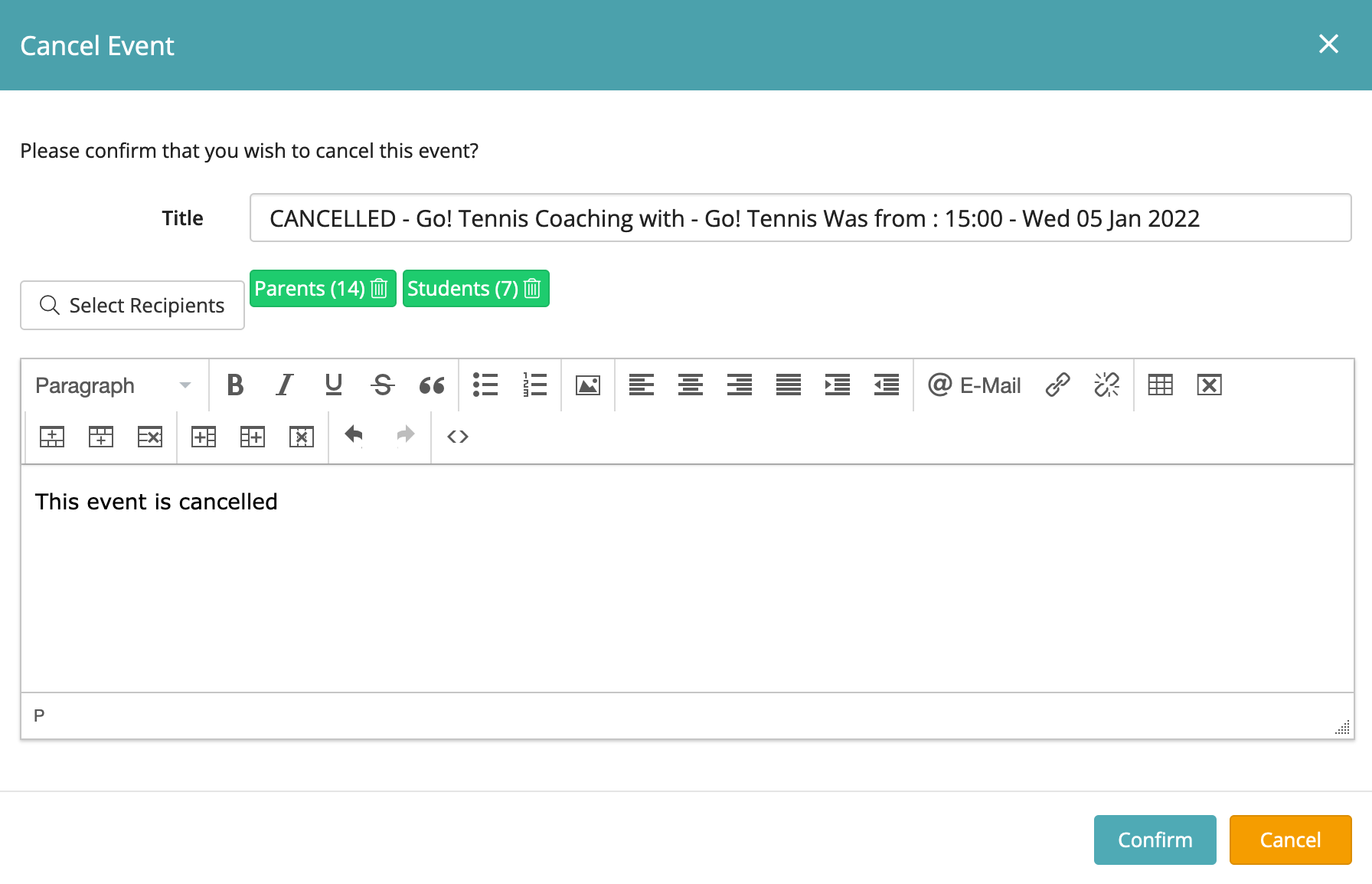Start a numbered list

tap(534, 385)
